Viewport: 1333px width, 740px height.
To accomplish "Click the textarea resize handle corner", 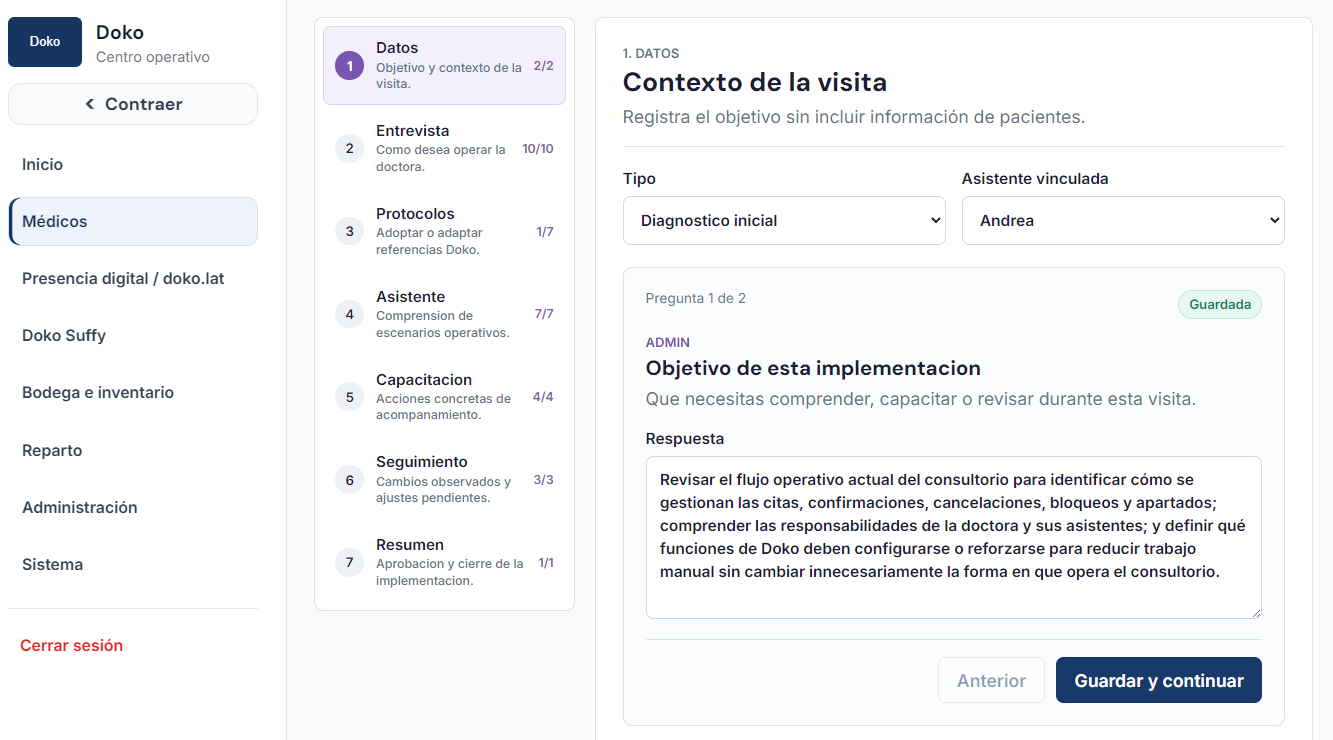I will click(x=1255, y=613).
